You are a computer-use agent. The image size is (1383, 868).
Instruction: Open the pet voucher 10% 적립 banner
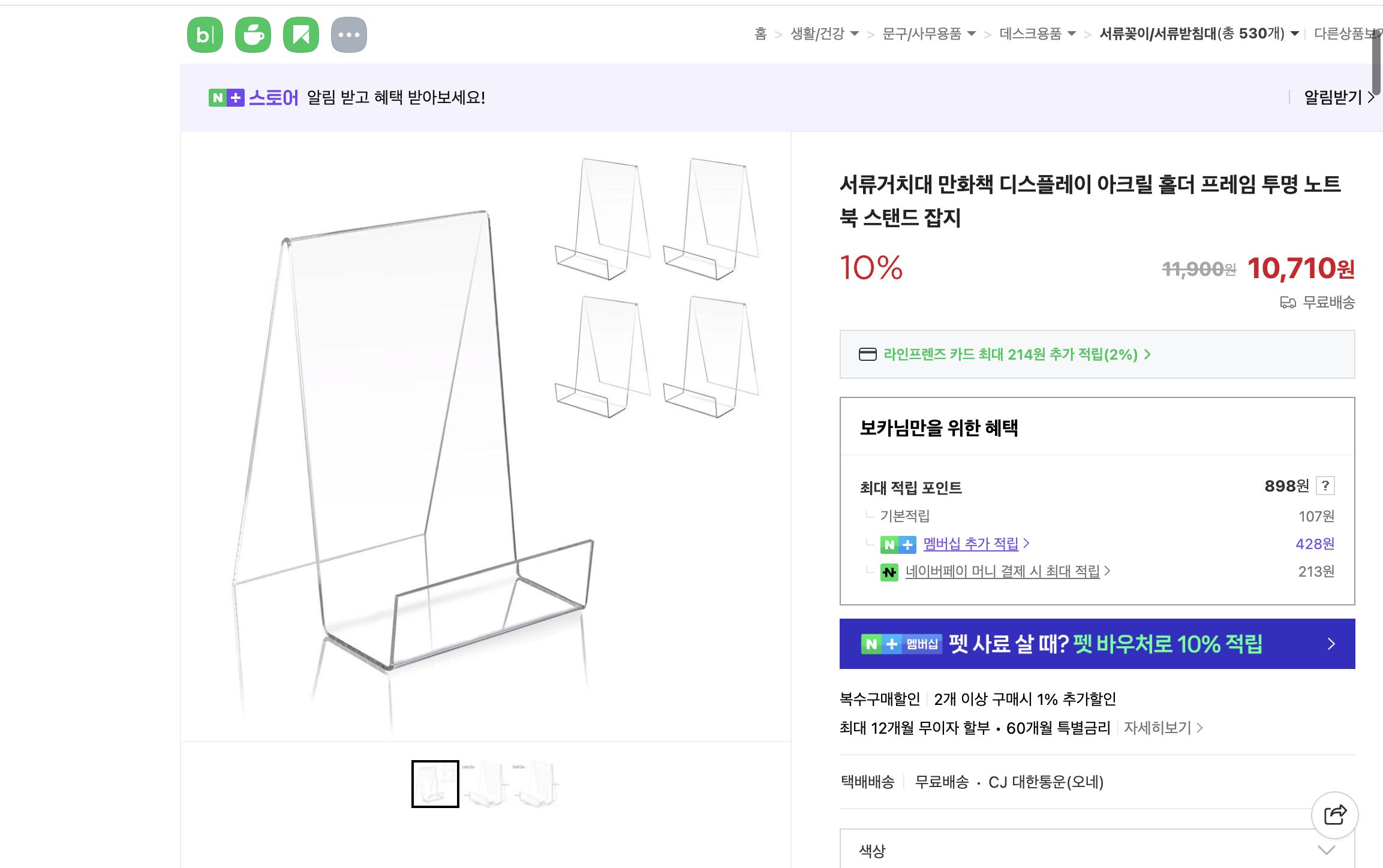coord(1098,643)
